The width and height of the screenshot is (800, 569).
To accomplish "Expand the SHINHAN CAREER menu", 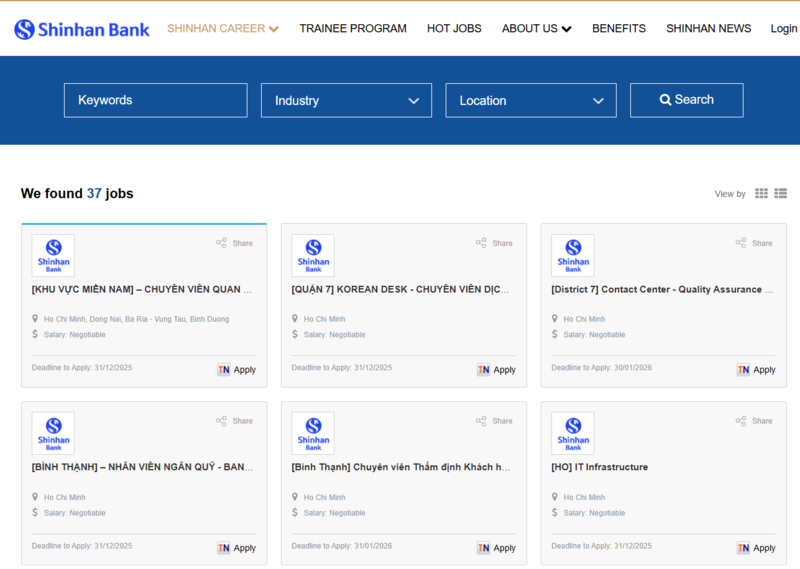I will pos(222,29).
